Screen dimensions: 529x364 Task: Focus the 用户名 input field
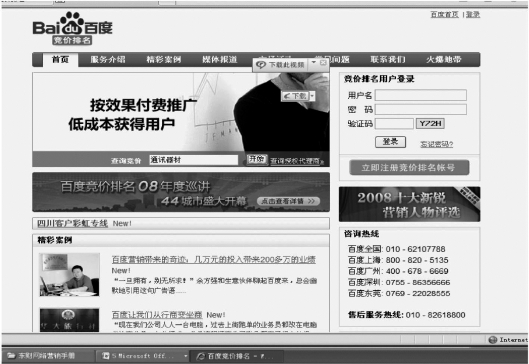pyautogui.click(x=421, y=95)
